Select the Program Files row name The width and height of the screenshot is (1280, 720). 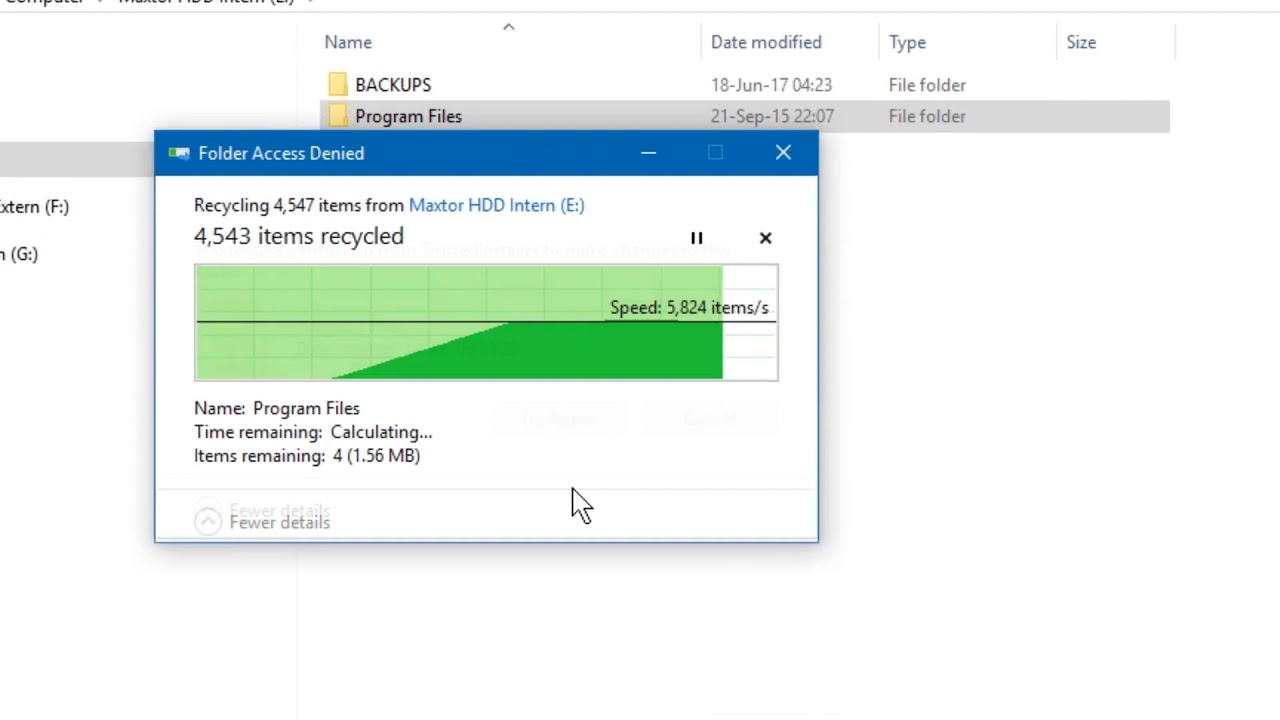[408, 116]
